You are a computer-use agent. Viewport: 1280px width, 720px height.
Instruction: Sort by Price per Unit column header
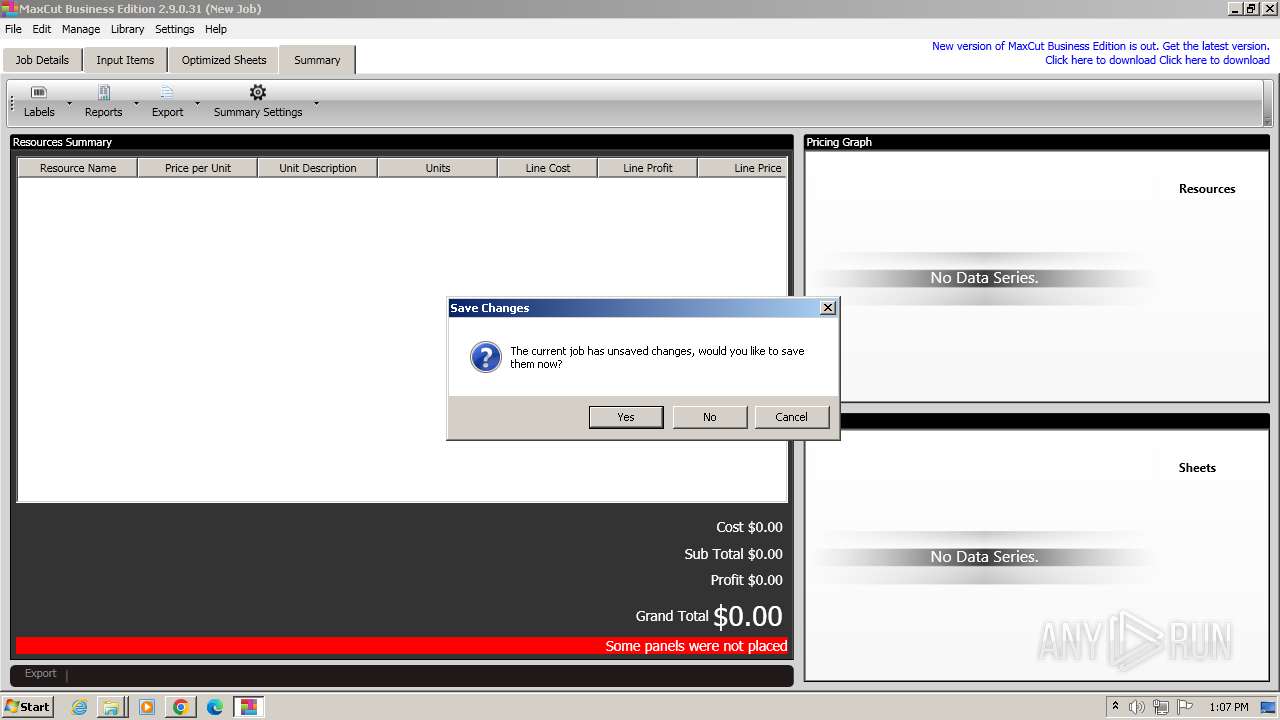click(x=198, y=168)
